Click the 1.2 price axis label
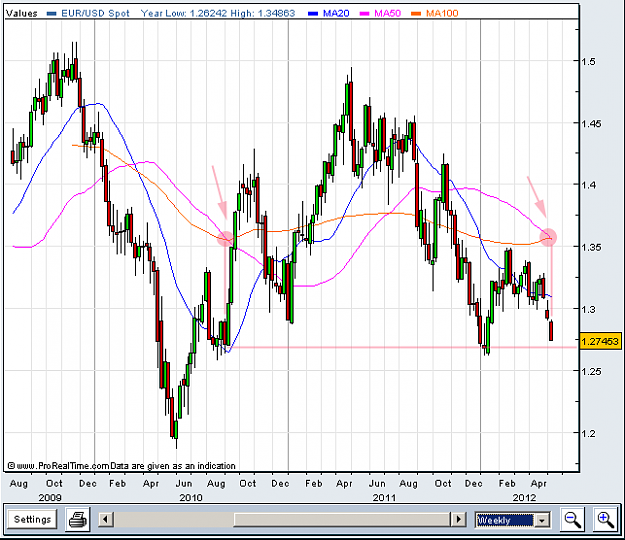Image resolution: width=625 pixels, height=540 pixels. point(590,433)
